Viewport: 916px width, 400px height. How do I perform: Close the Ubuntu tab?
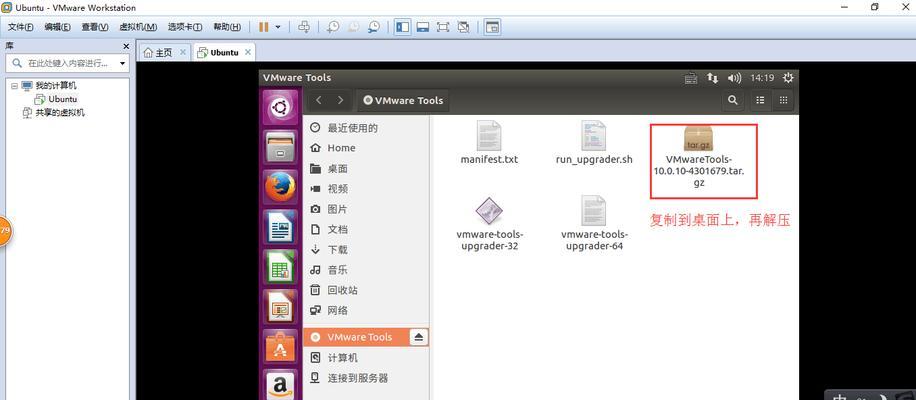point(248,52)
